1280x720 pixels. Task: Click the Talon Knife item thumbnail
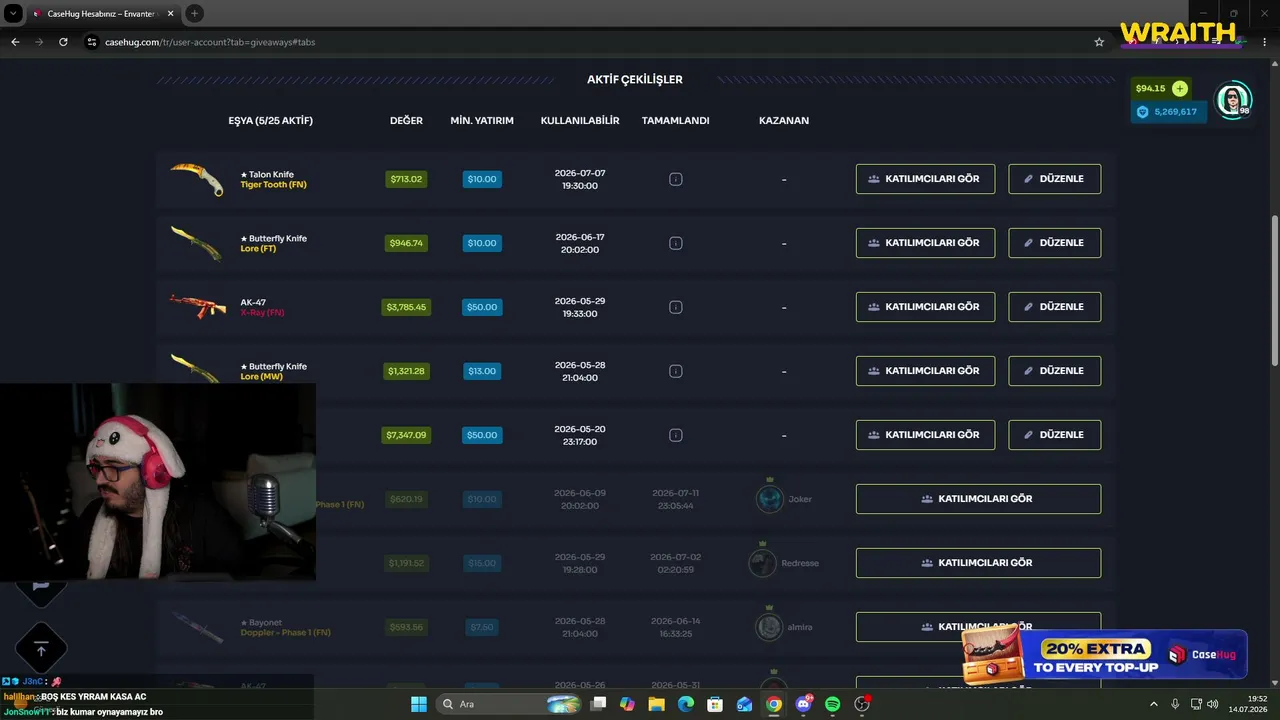click(x=196, y=179)
